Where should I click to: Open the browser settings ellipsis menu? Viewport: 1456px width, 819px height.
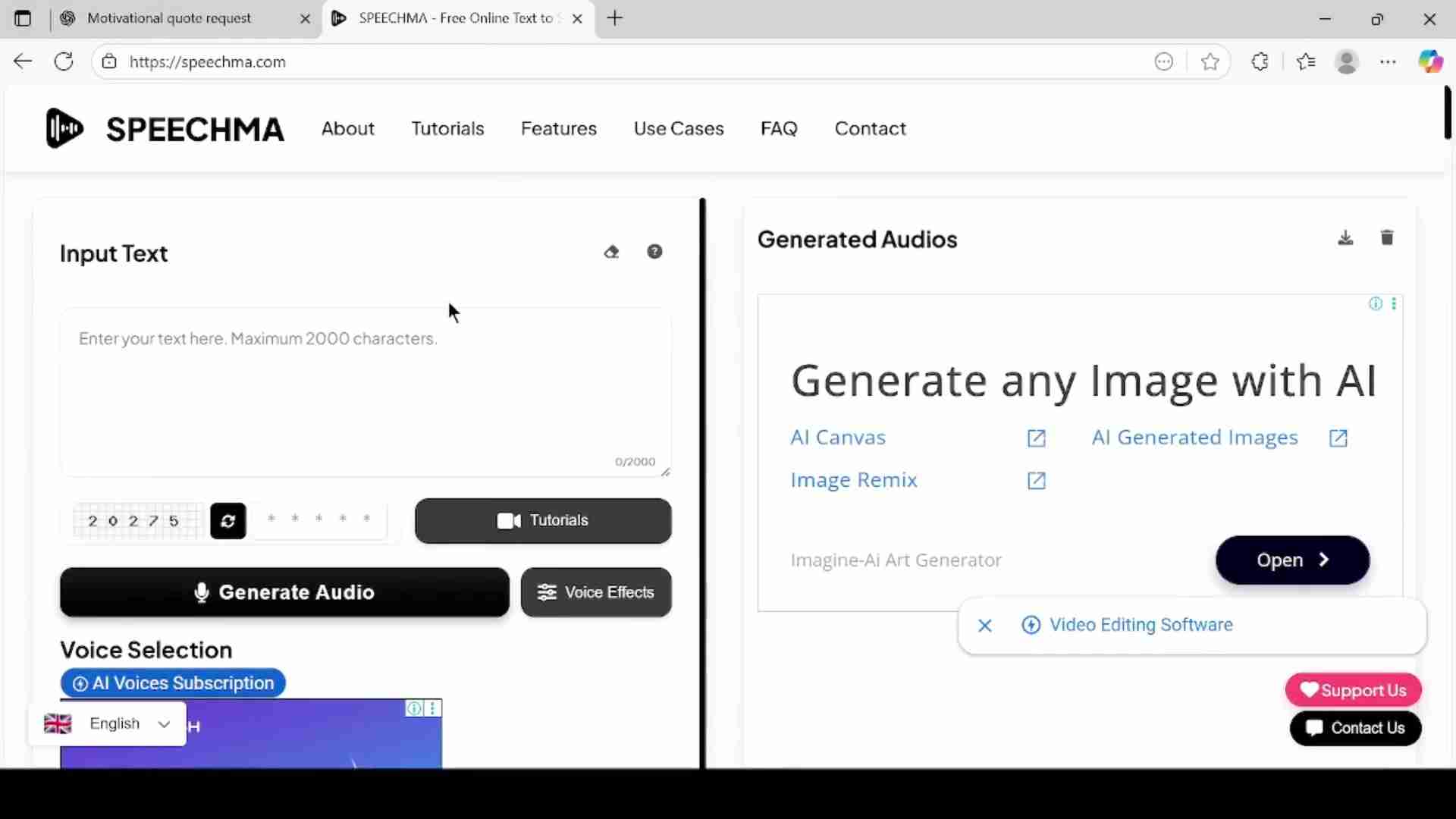1389,61
